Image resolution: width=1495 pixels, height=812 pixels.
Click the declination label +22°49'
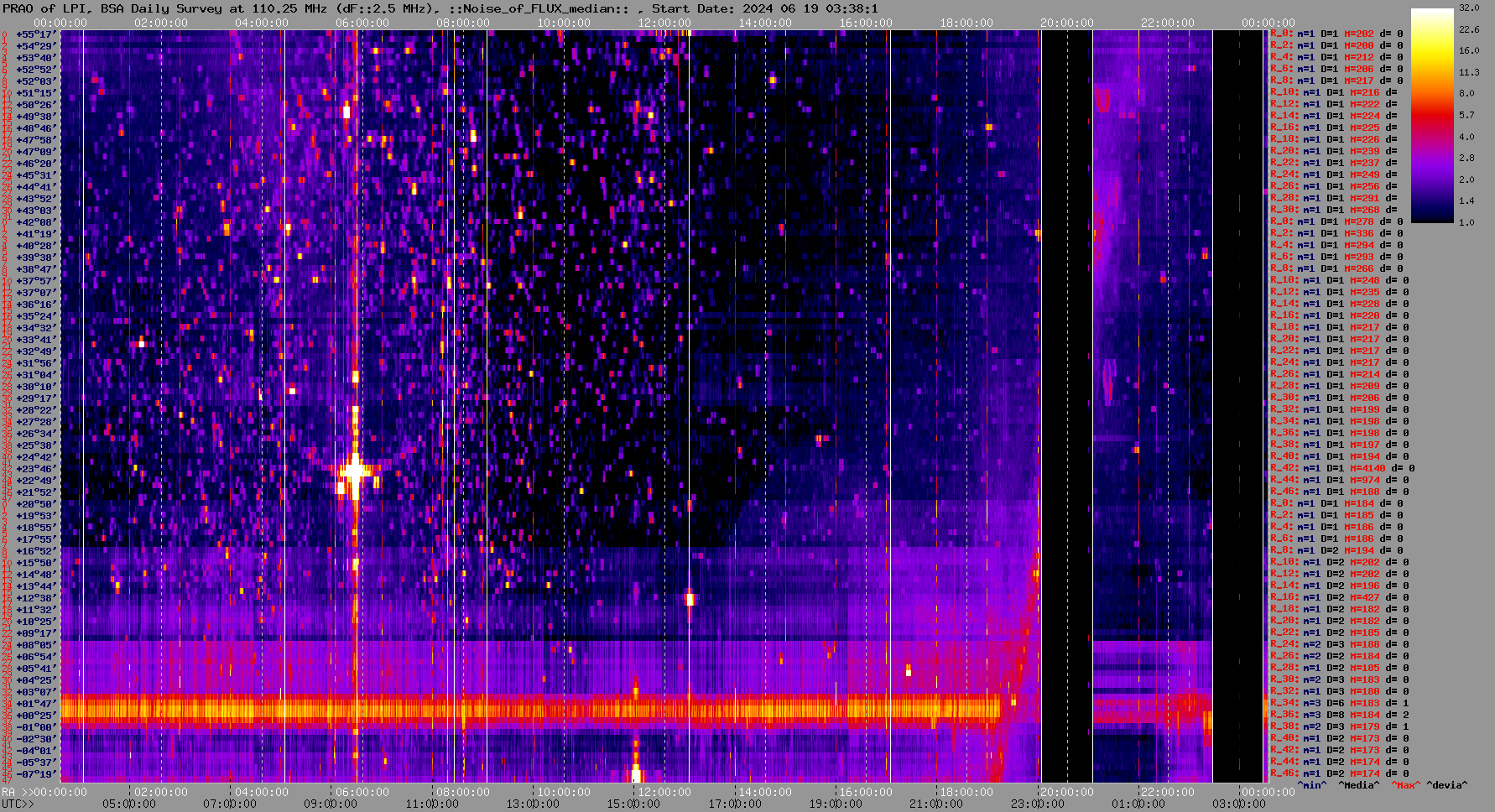36,481
